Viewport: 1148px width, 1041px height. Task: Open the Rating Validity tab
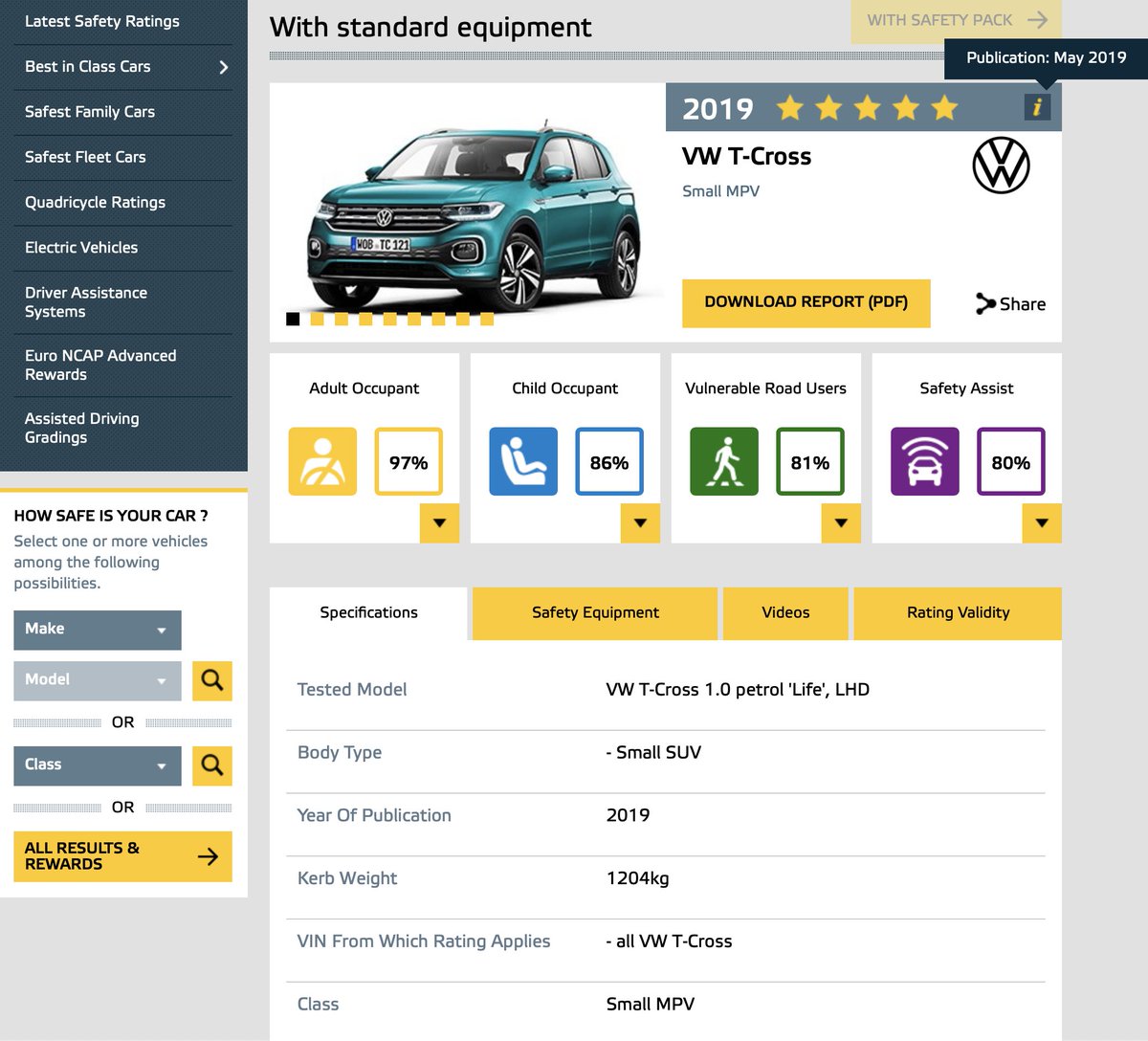coord(958,613)
